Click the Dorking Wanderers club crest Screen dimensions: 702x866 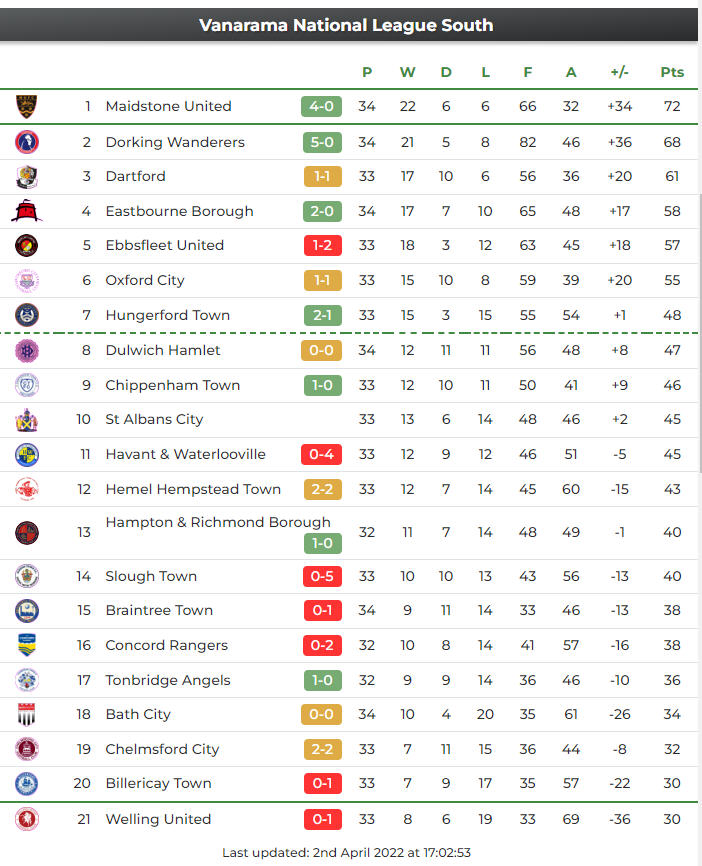coord(27,142)
